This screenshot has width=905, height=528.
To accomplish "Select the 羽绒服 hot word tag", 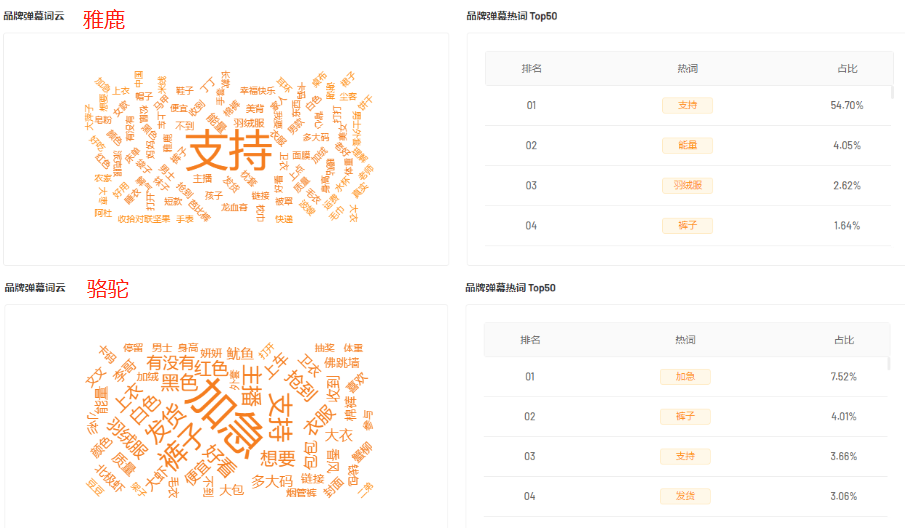I will 687,185.
